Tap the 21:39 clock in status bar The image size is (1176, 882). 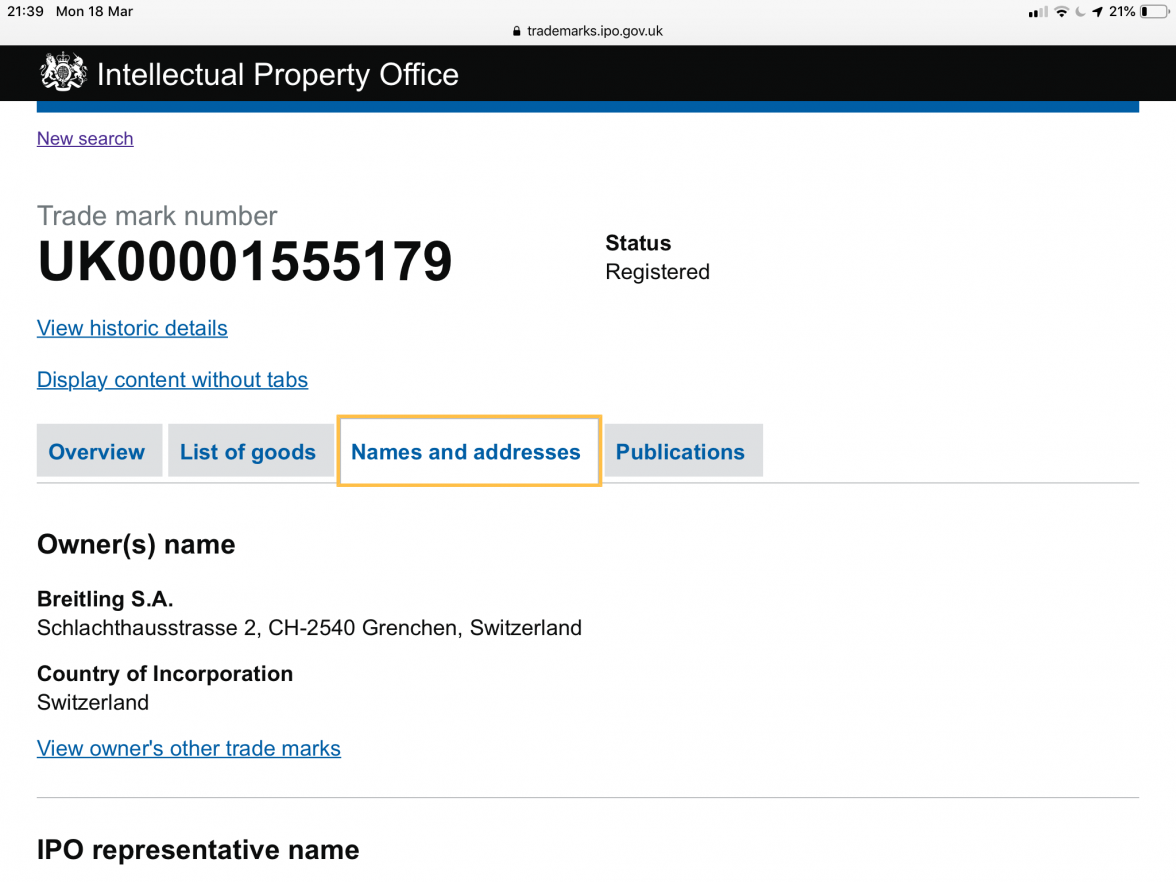[25, 12]
